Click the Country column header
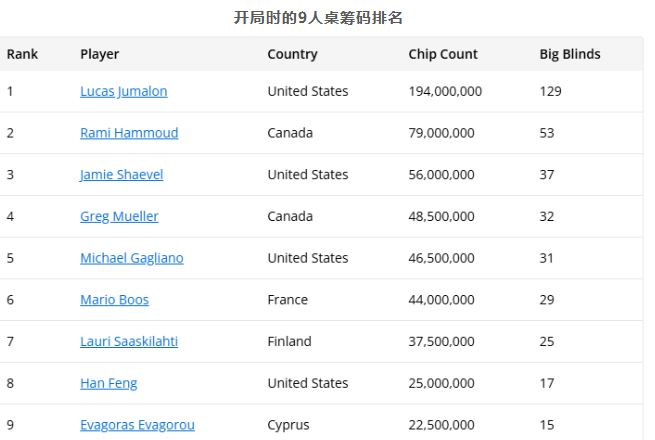Image resolution: width=655 pixels, height=440 pixels. click(292, 54)
